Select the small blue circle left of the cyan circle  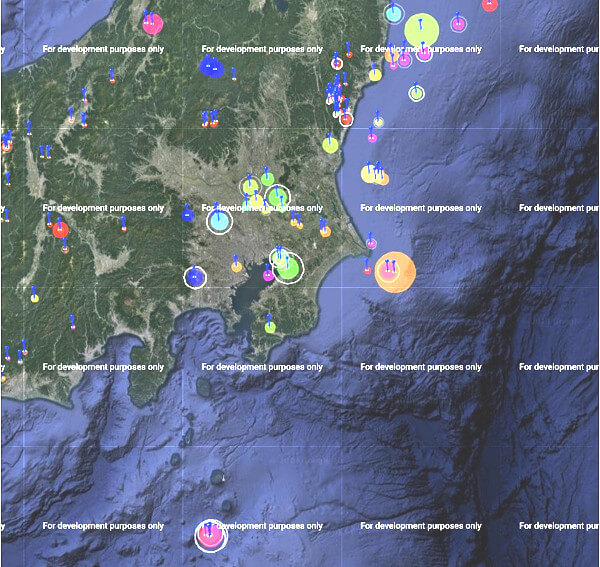(187, 214)
